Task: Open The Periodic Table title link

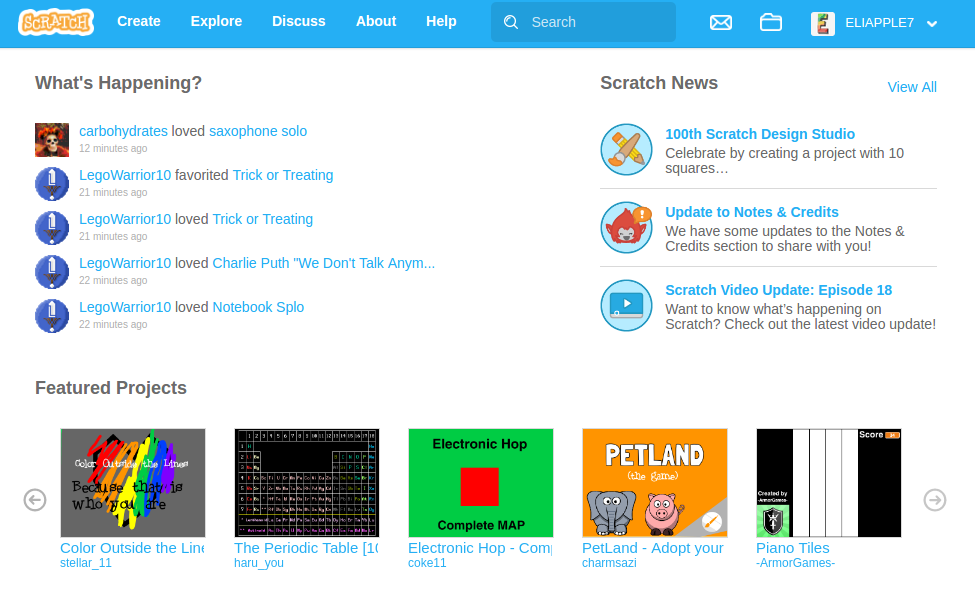Action: coord(307,548)
